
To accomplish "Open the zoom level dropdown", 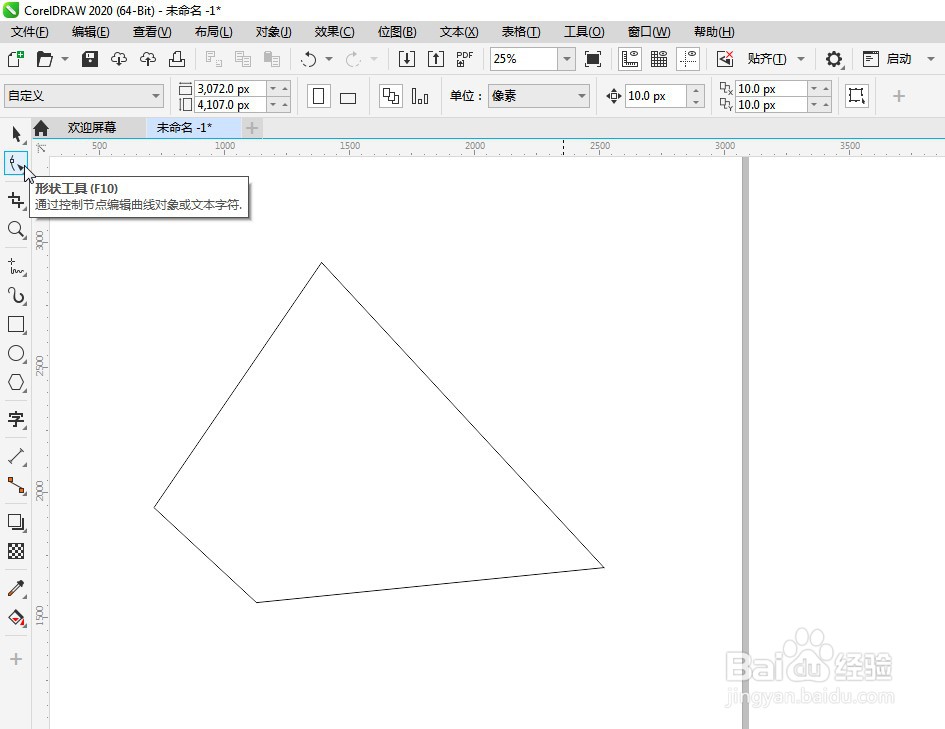I will pos(567,58).
